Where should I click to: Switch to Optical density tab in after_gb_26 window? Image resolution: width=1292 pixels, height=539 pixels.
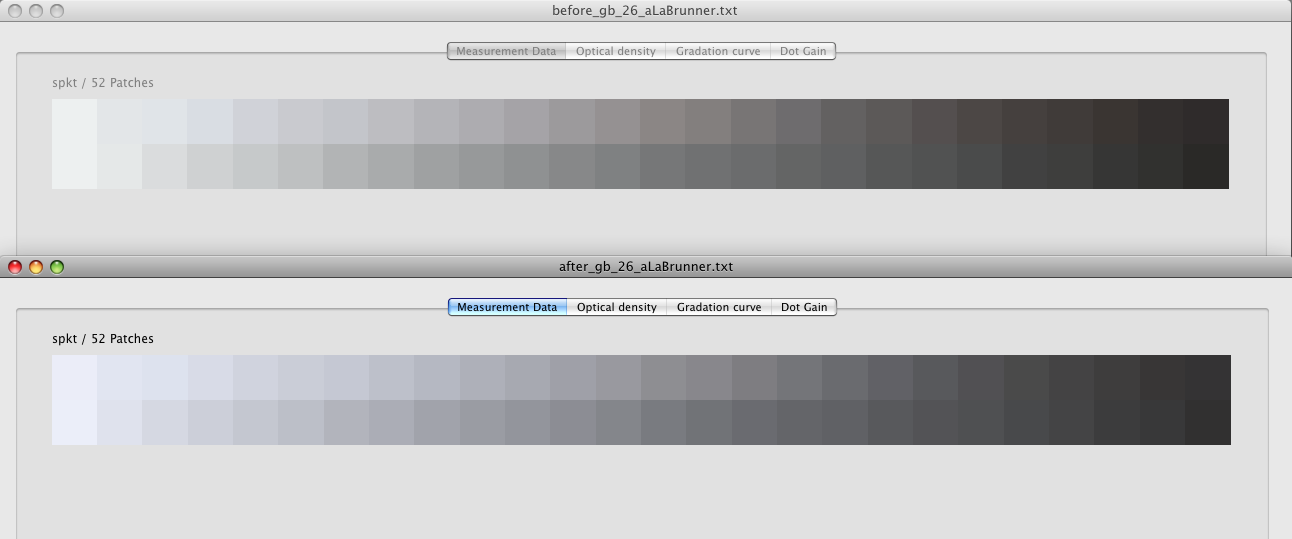pyautogui.click(x=616, y=307)
